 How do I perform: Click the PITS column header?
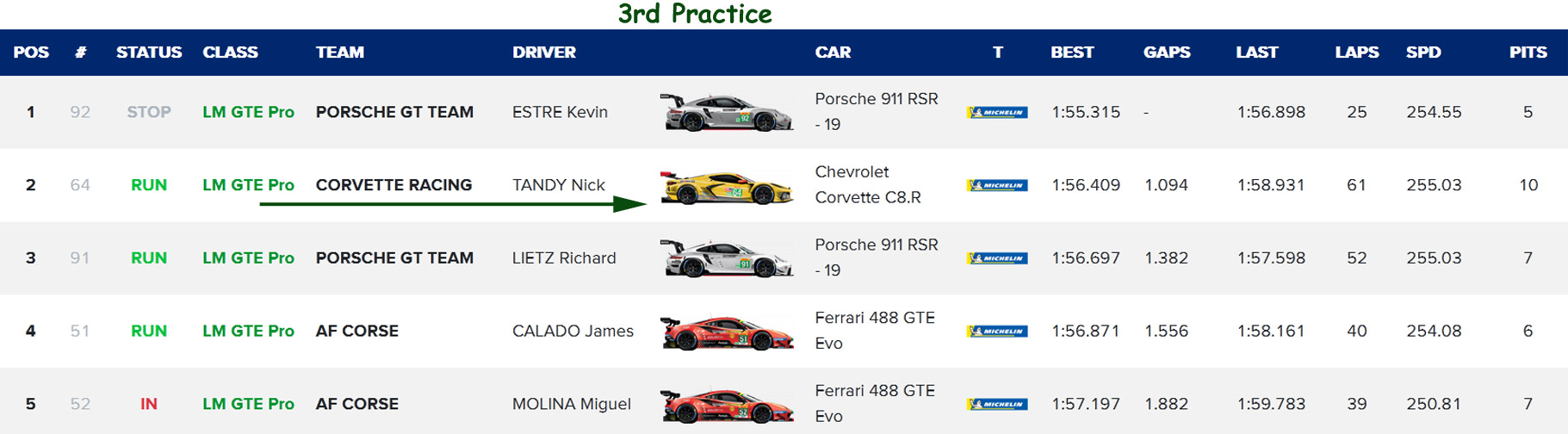[1528, 53]
